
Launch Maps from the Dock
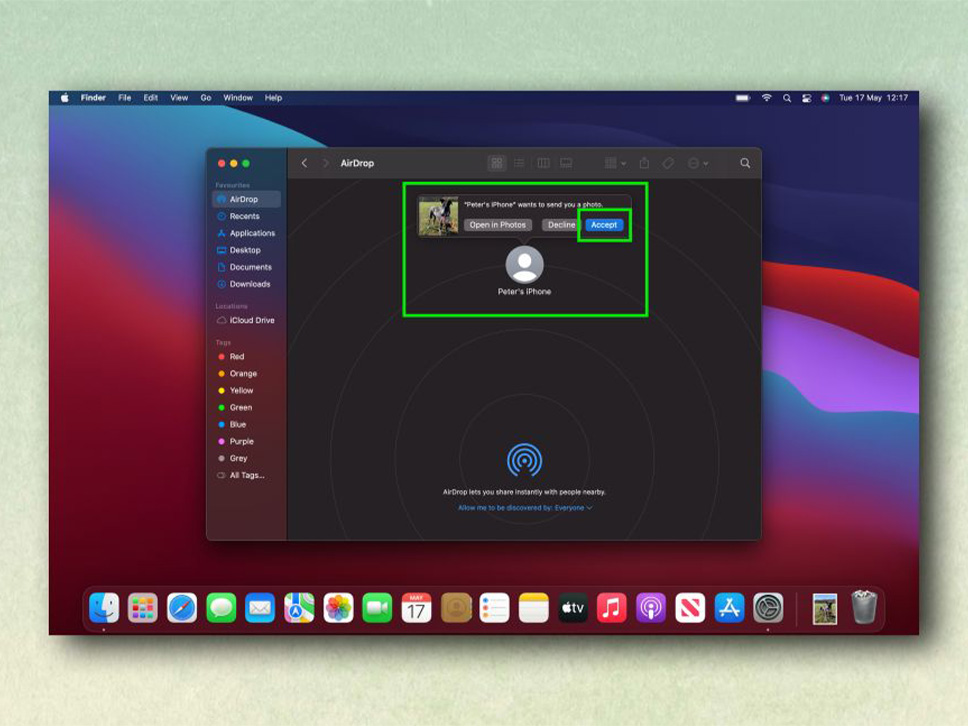point(299,608)
